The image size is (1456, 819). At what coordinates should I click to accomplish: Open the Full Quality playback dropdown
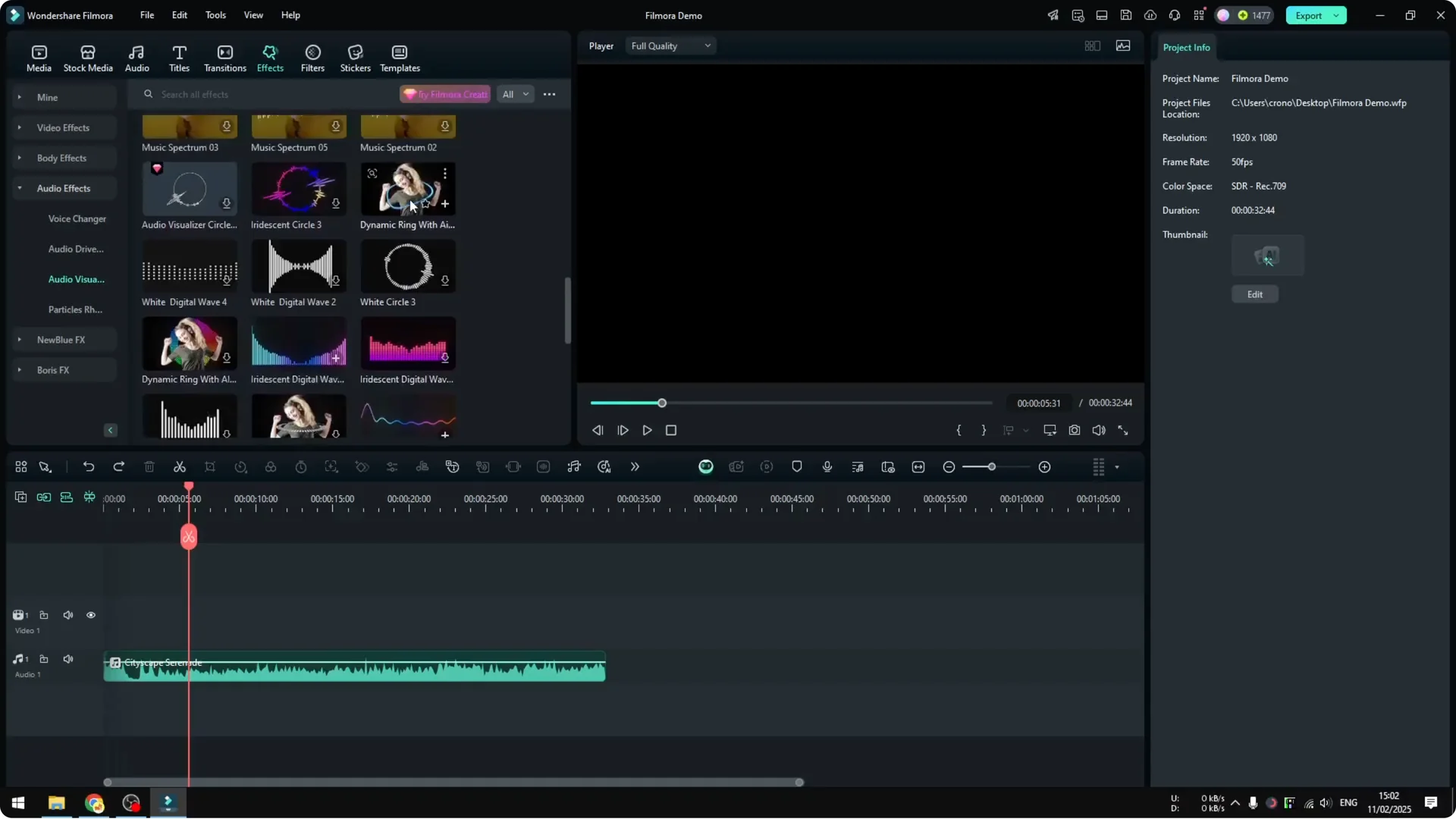(670, 45)
